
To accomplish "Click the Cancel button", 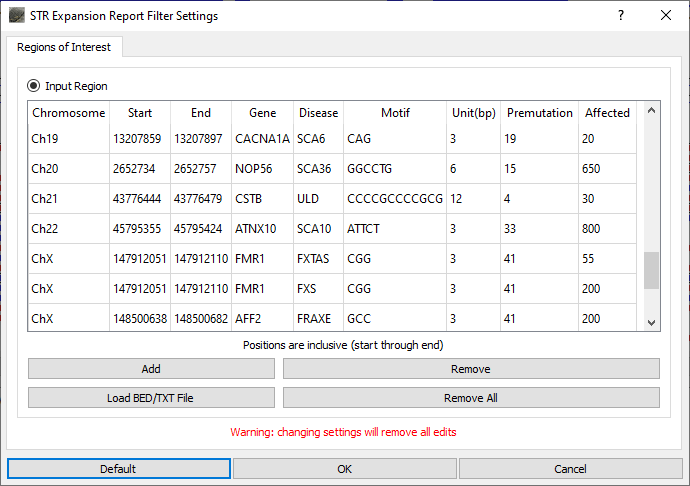I will tap(571, 469).
